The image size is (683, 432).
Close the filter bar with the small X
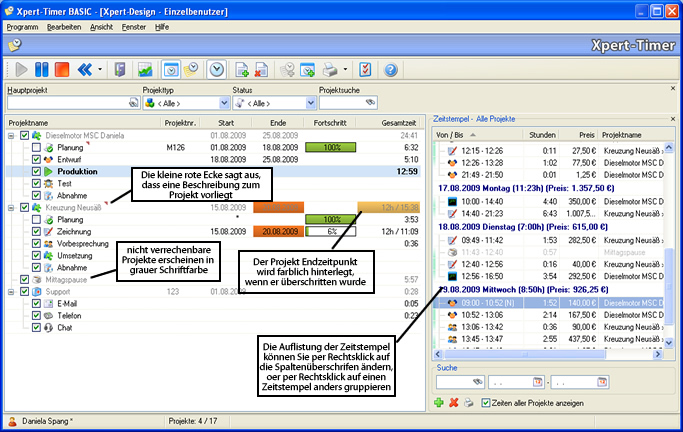pos(673,88)
